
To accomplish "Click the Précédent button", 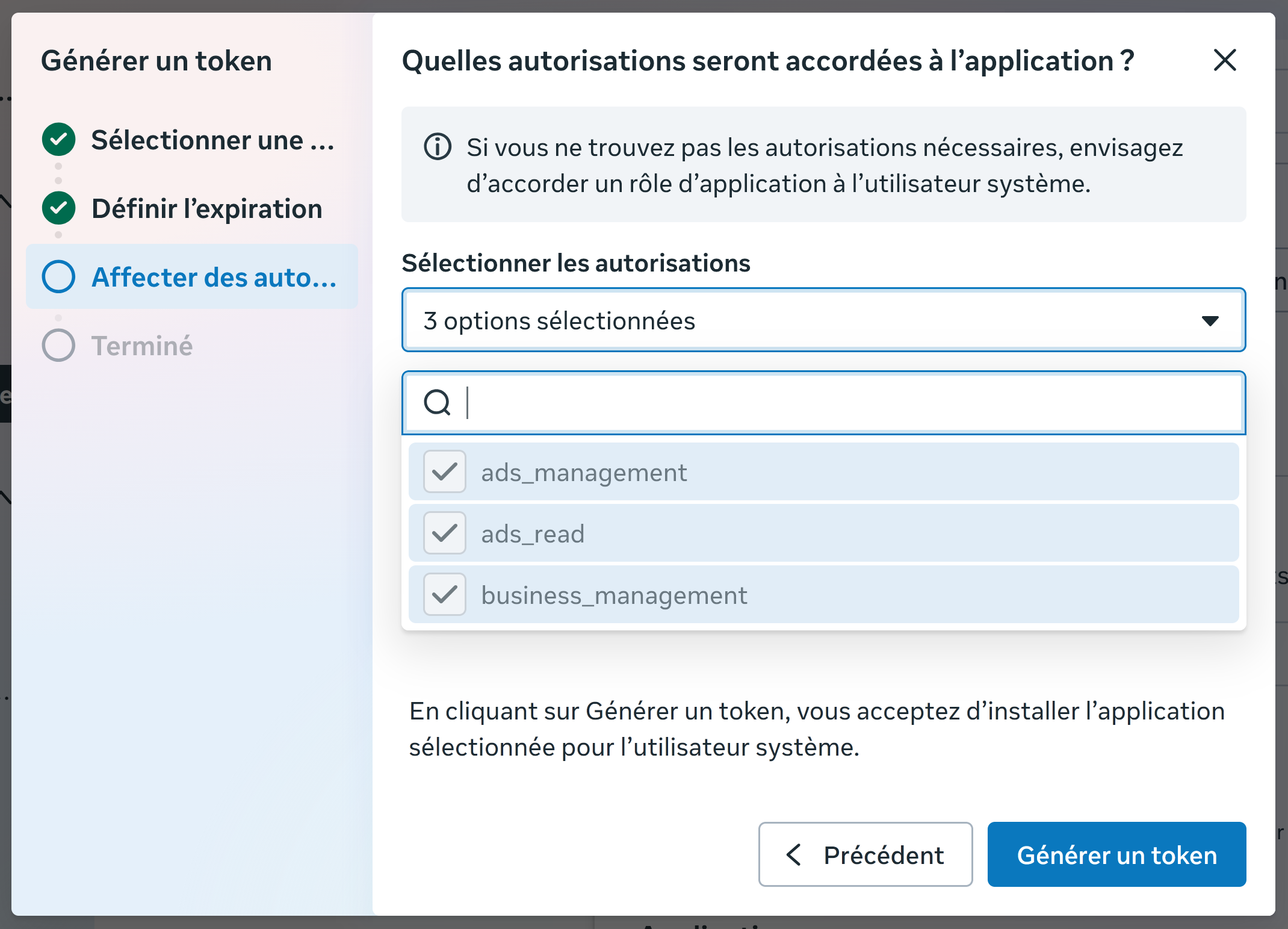I will [x=865, y=854].
